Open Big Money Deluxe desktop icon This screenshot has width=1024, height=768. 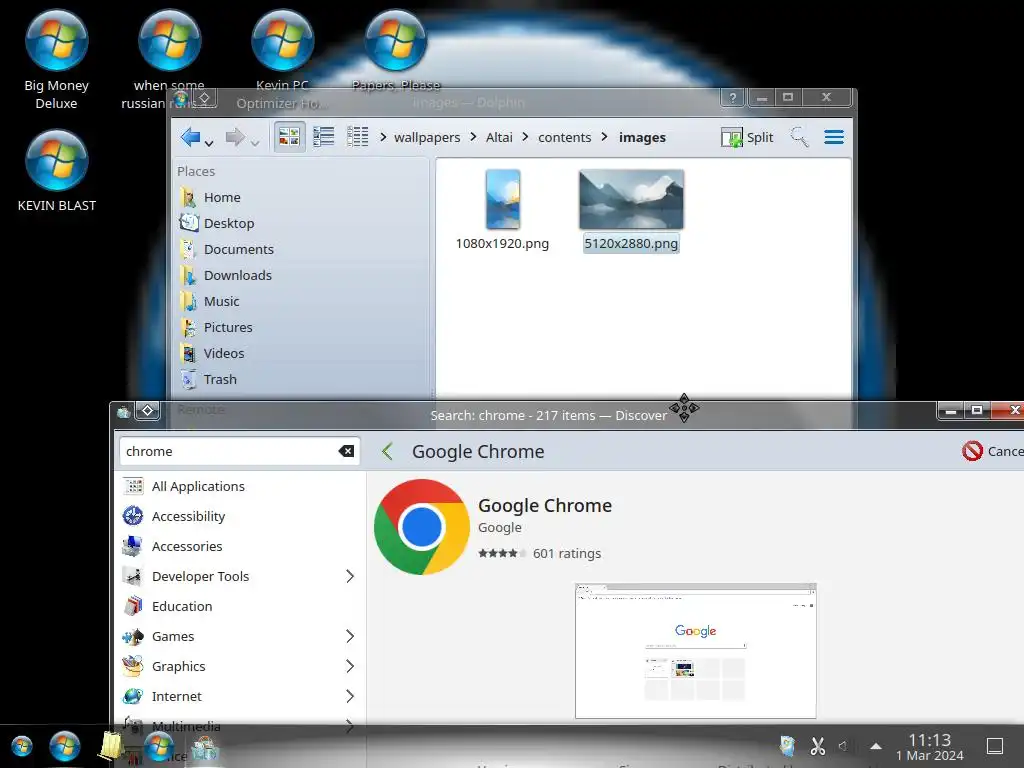[57, 59]
